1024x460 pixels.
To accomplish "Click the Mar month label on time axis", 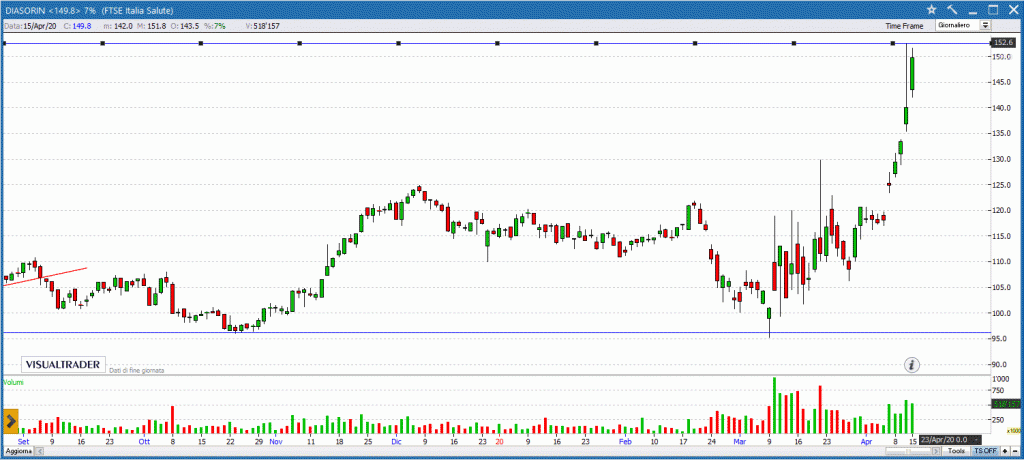I will point(739,442).
